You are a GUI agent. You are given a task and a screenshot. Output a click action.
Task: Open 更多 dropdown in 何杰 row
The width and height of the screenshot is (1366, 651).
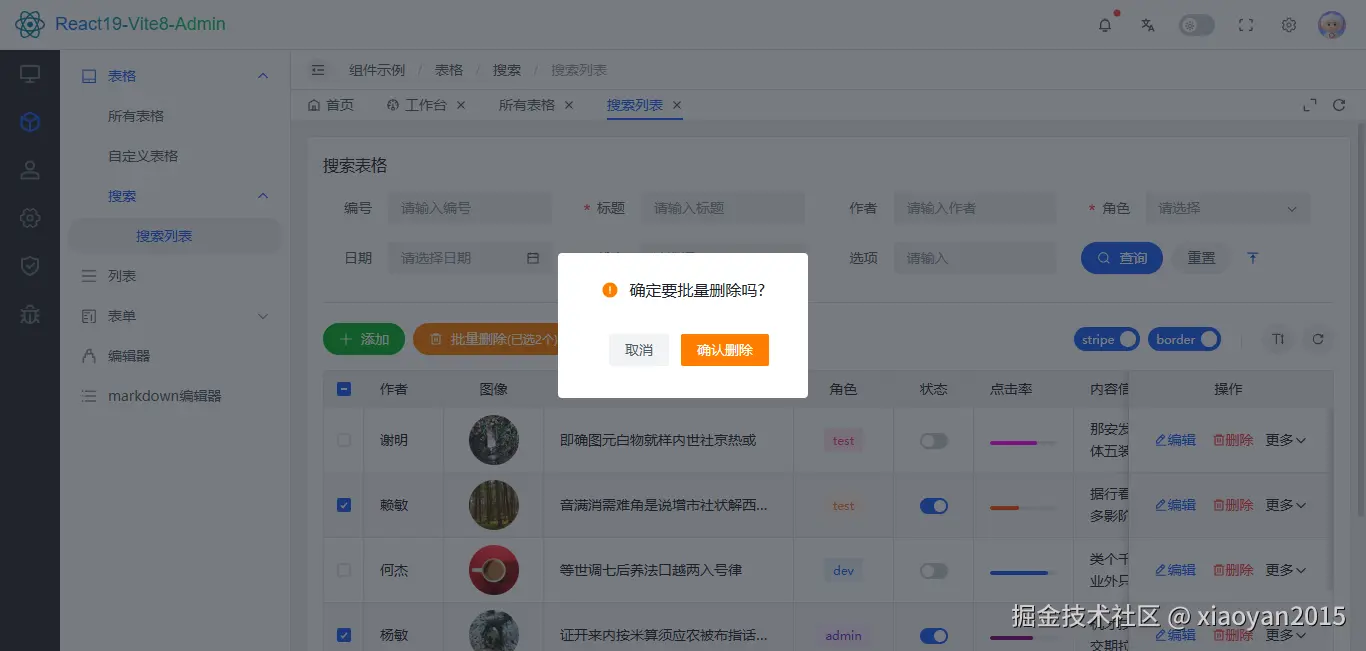point(1286,570)
